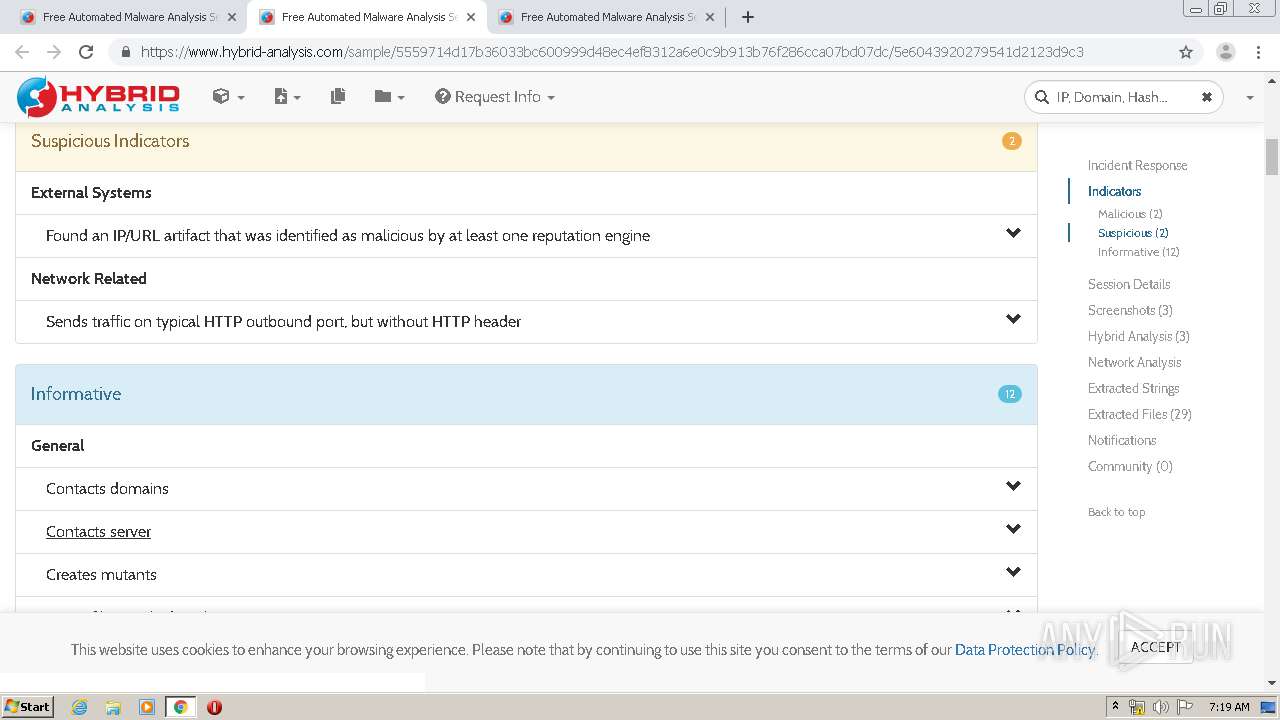Open the dropdown caret beside search box
Screen dimensions: 1280x720
[1250, 98]
